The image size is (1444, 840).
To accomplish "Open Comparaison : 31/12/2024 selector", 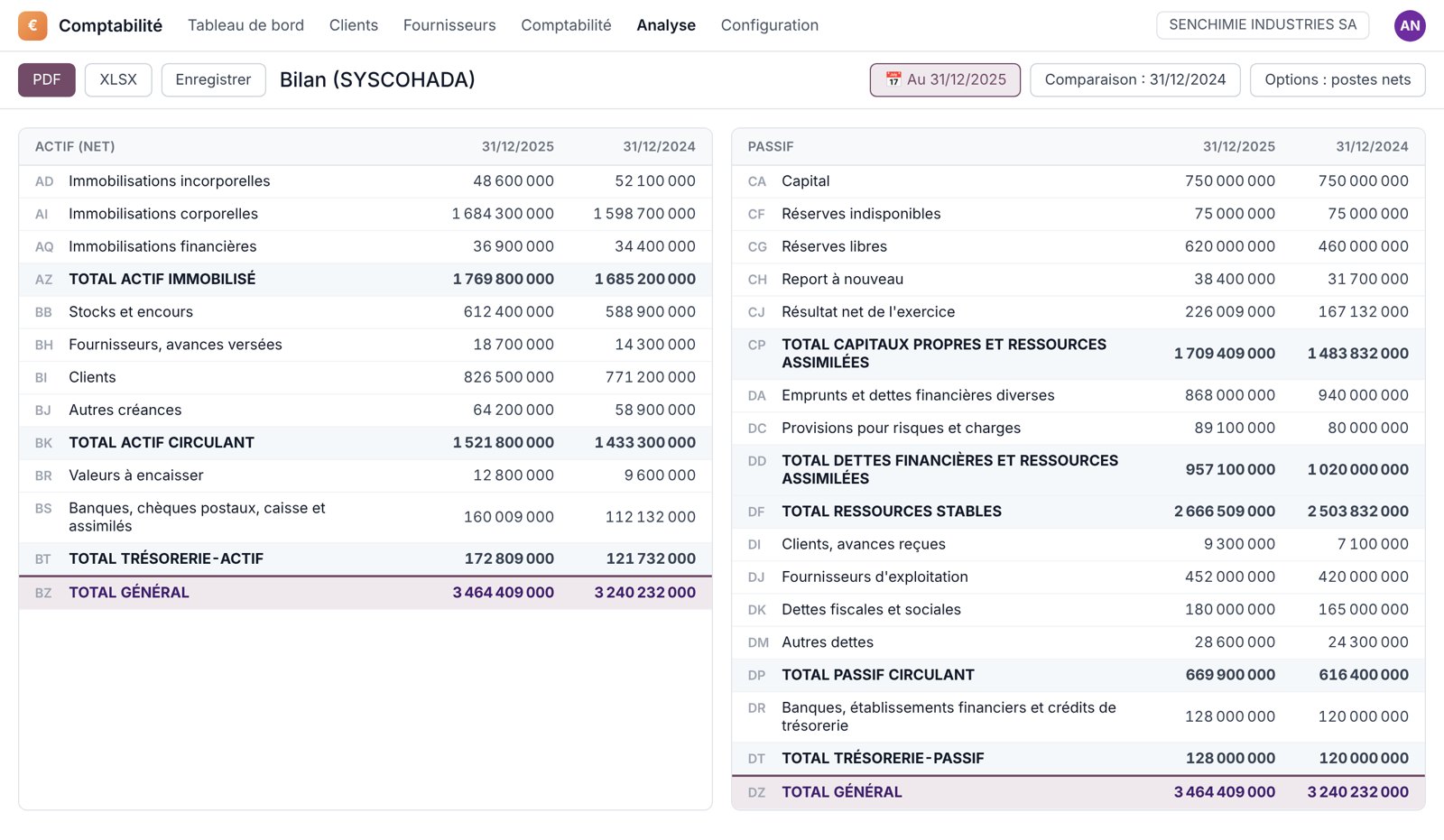I will pos(1135,79).
